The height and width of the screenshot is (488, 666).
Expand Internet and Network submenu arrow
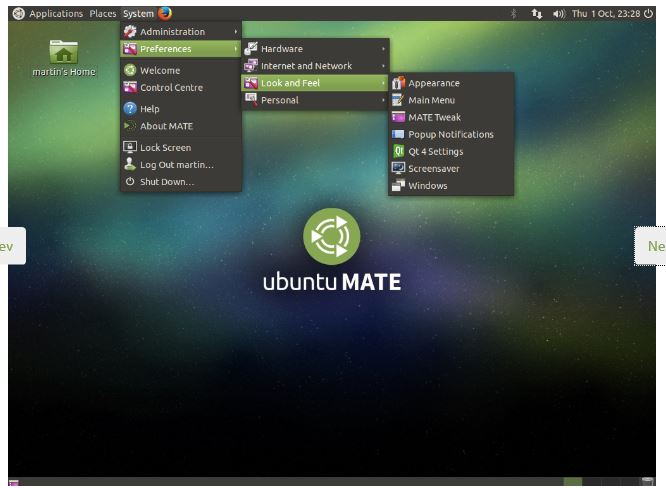pyautogui.click(x=383, y=66)
